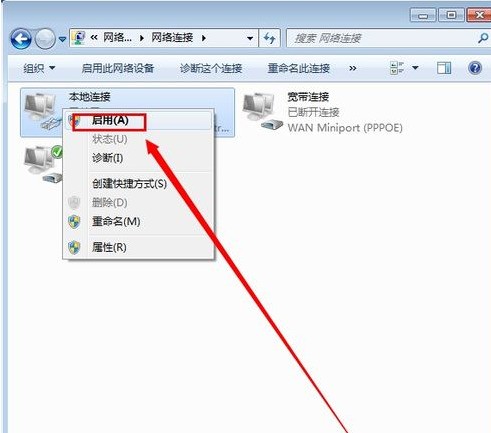The image size is (491, 433).
Task: Click the greyed Forward navigation button
Action: 45,39
